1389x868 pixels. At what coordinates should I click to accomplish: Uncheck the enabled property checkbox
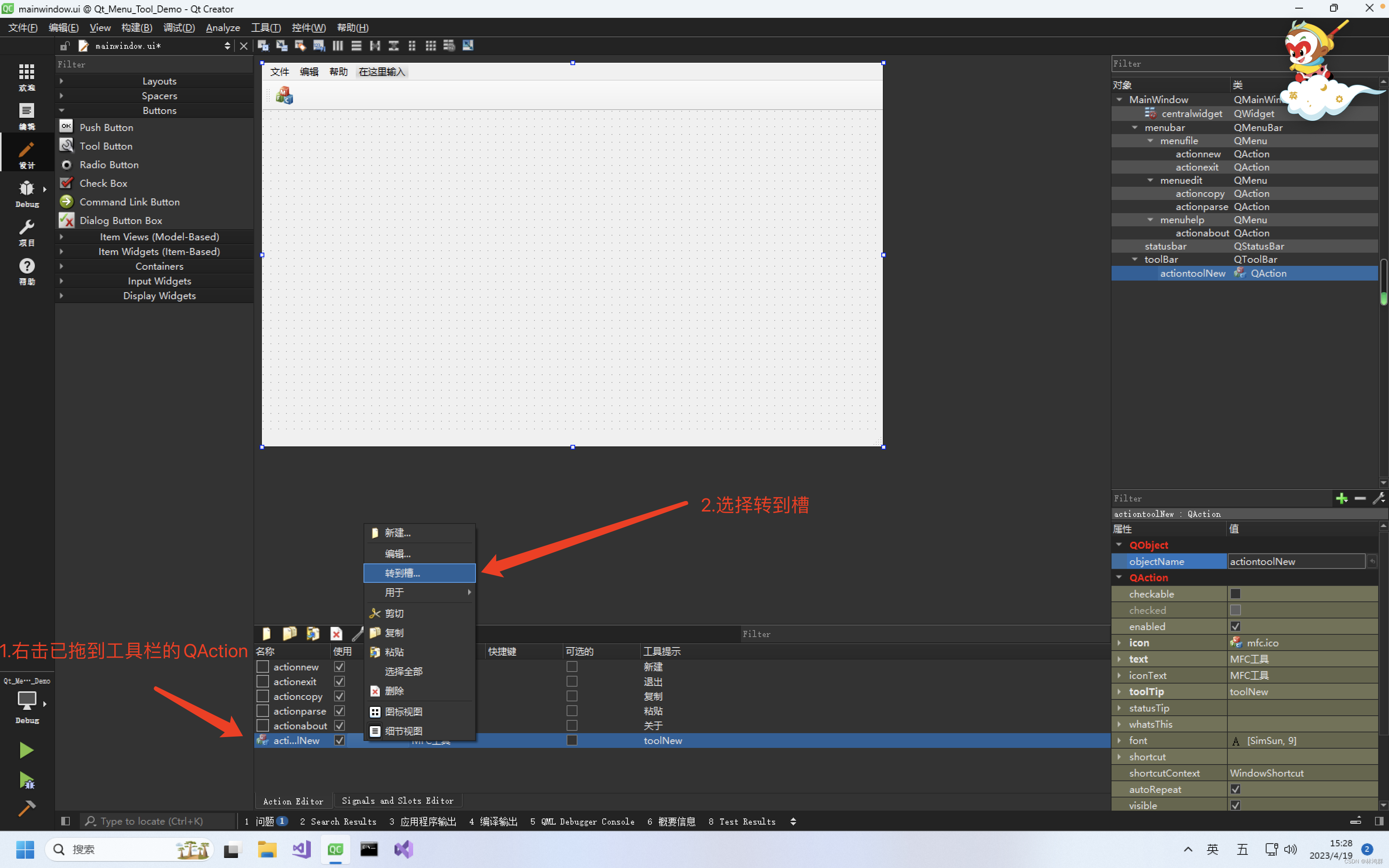pyautogui.click(x=1235, y=626)
